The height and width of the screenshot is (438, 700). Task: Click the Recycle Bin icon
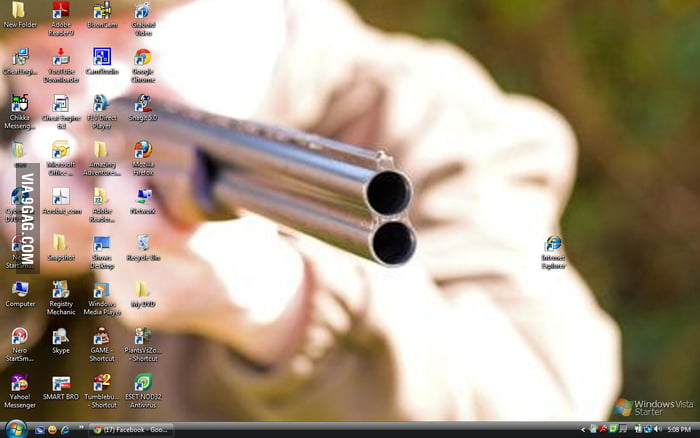143,242
